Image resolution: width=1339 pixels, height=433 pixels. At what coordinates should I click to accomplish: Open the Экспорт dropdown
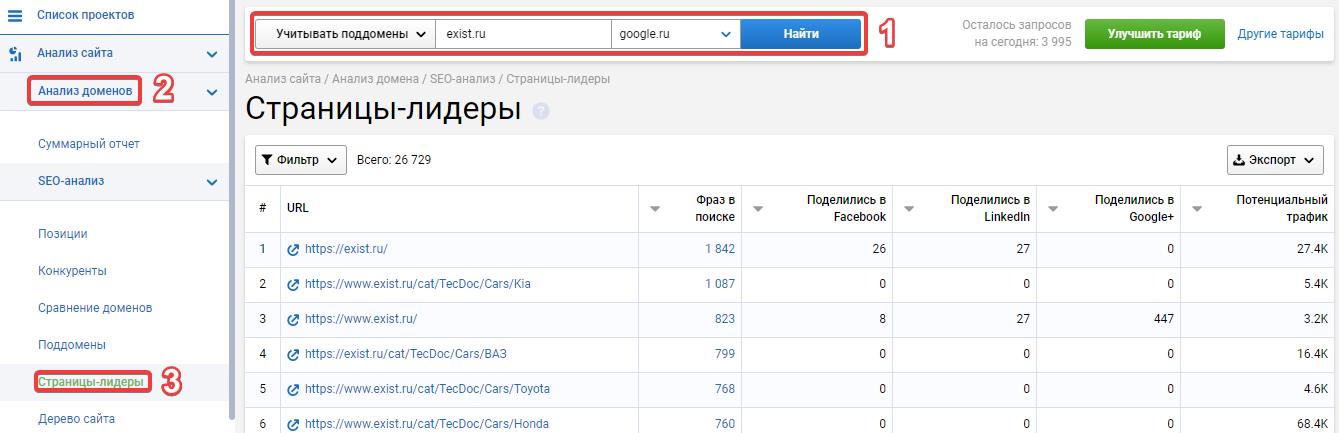click(1275, 159)
